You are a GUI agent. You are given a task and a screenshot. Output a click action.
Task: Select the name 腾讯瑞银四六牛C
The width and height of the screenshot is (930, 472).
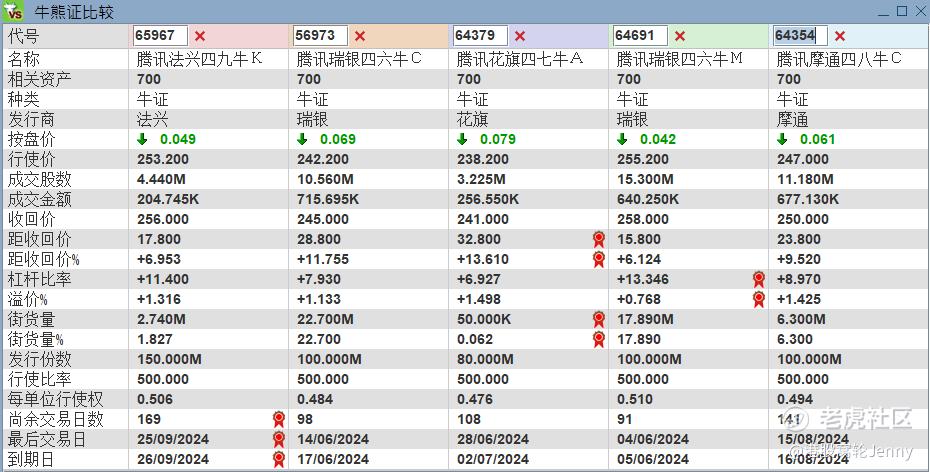tap(359, 59)
